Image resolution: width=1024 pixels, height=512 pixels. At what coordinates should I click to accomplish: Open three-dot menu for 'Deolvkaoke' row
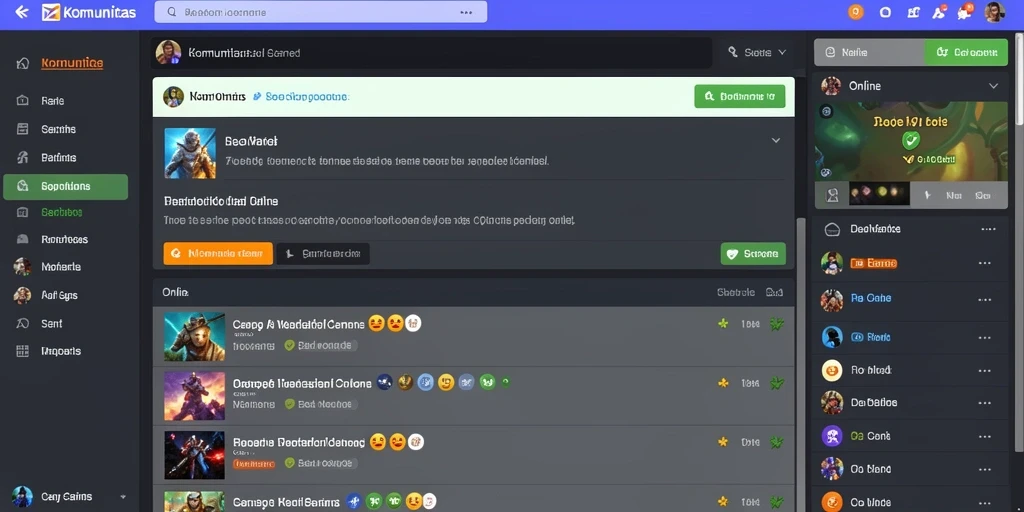[988, 229]
